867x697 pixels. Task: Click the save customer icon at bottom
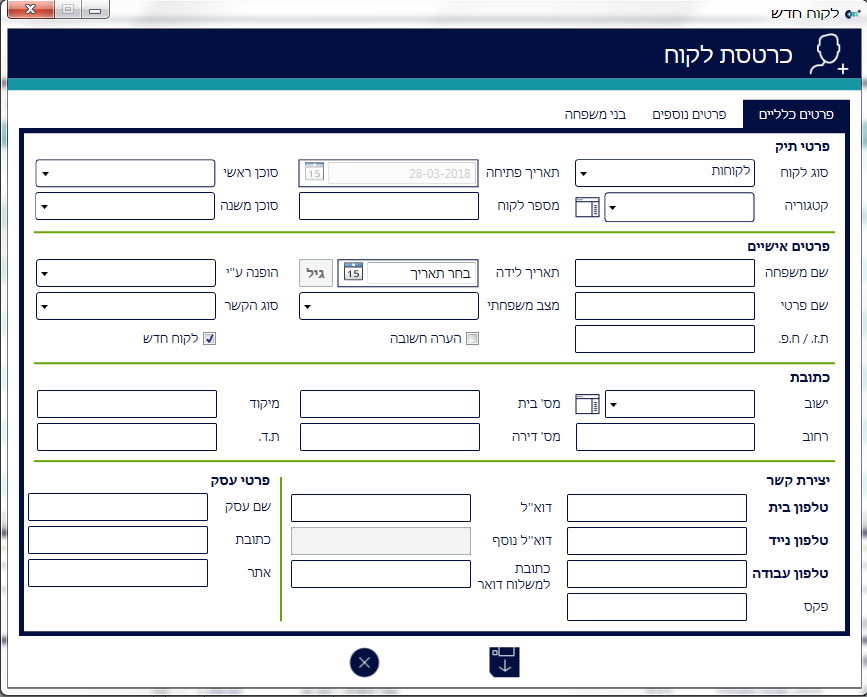point(504,662)
